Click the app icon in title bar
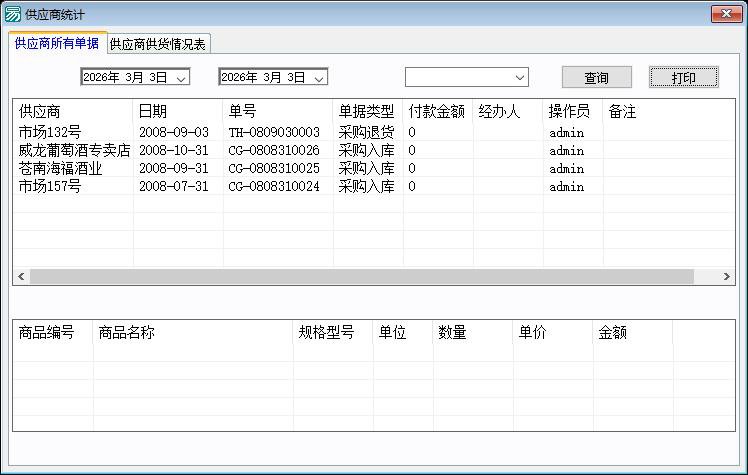The width and height of the screenshot is (748, 475). 13,13
